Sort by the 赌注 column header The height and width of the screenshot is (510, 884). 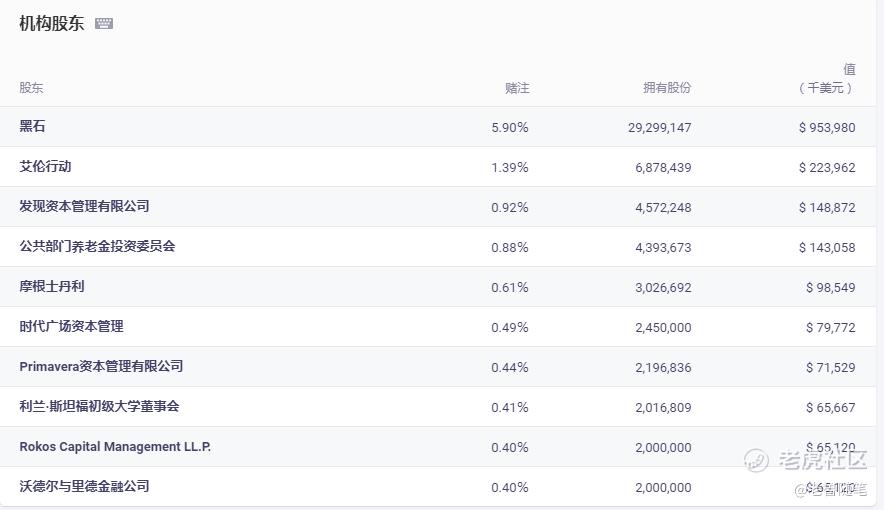516,88
